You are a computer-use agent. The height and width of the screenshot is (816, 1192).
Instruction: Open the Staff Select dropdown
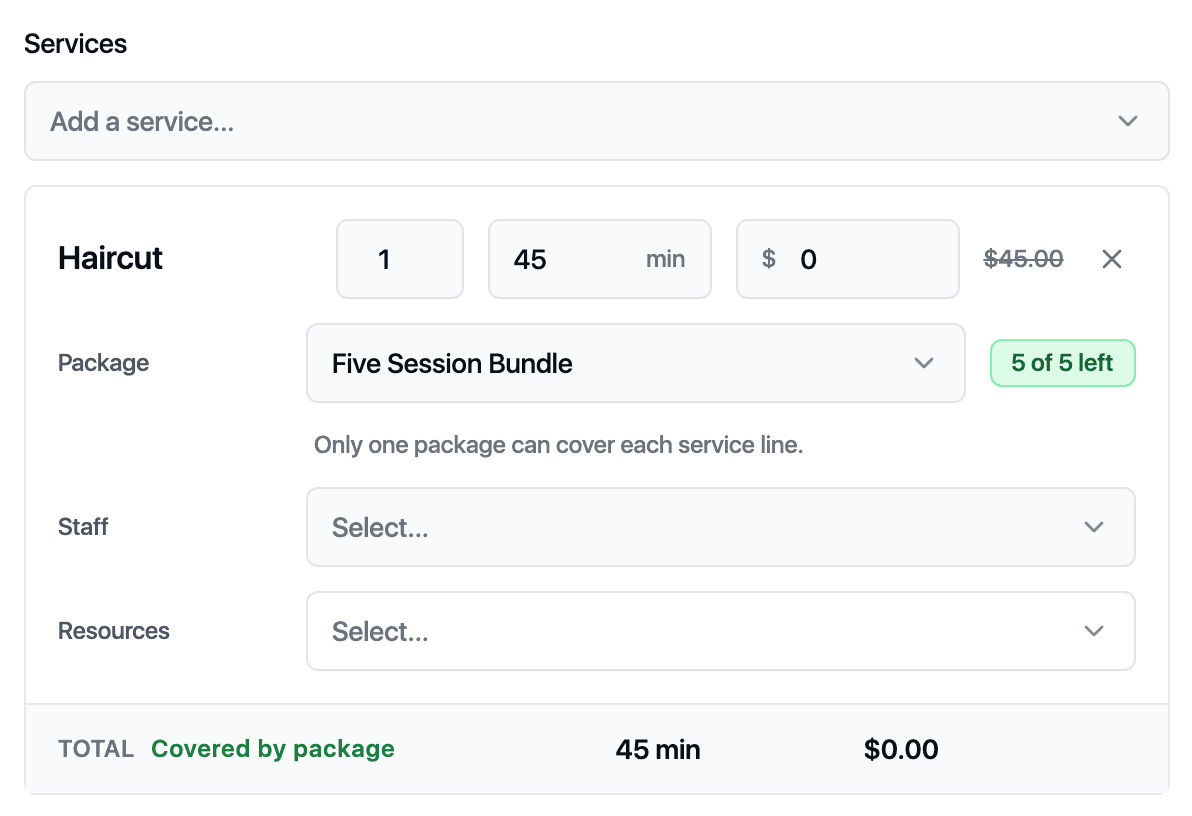721,527
